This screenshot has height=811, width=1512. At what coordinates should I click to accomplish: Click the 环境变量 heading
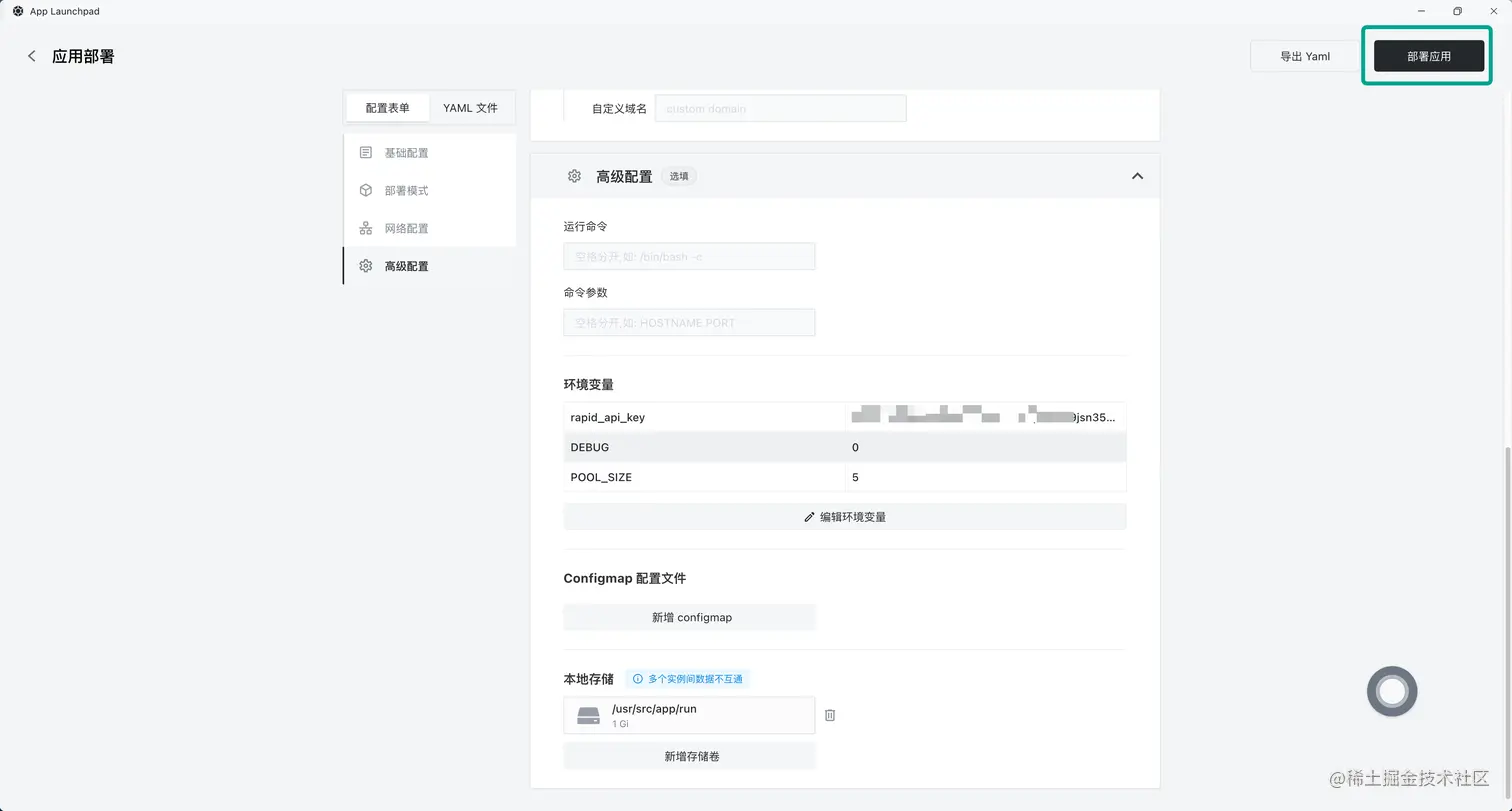[589, 384]
